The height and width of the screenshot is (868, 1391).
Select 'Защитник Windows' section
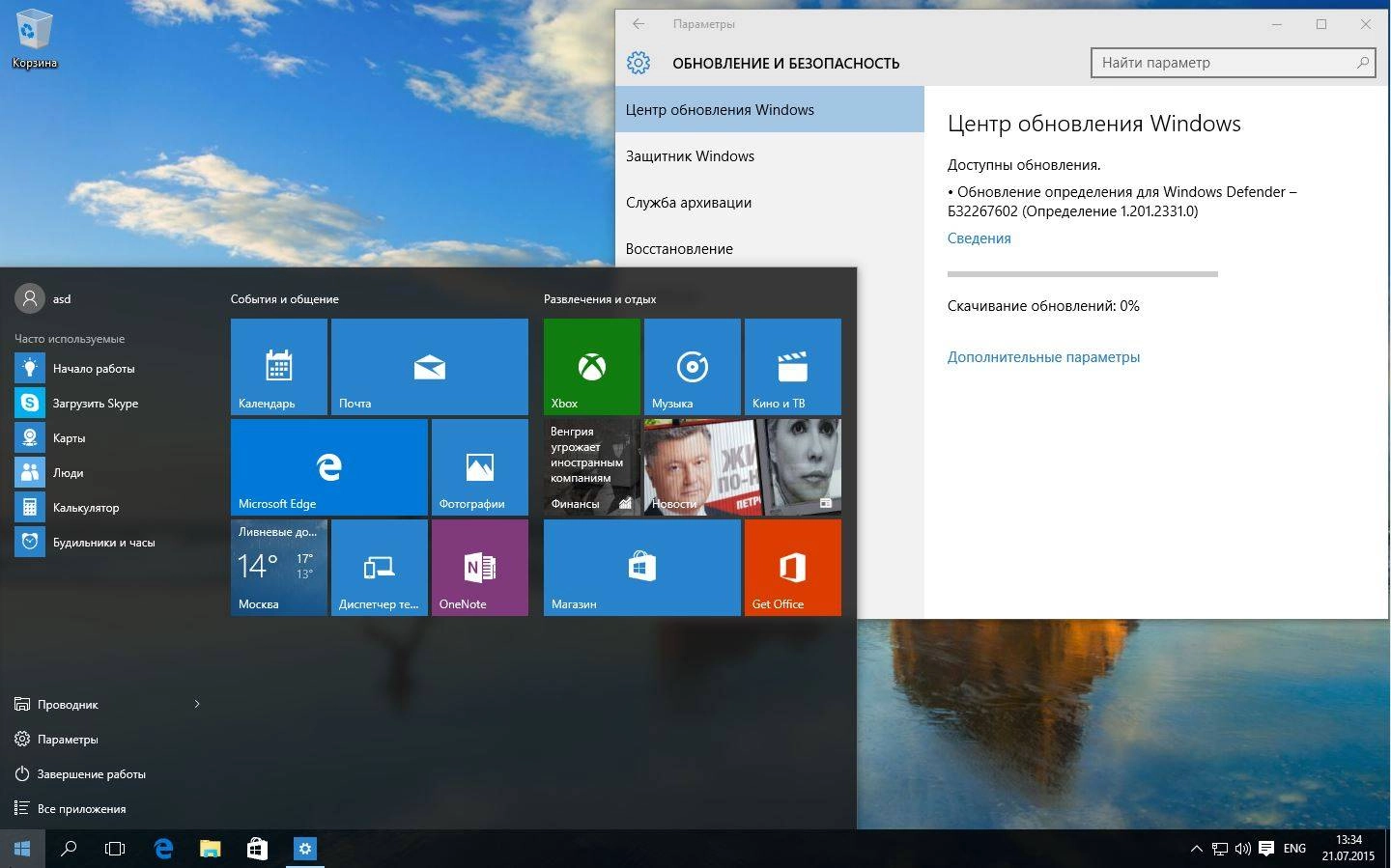(x=770, y=155)
